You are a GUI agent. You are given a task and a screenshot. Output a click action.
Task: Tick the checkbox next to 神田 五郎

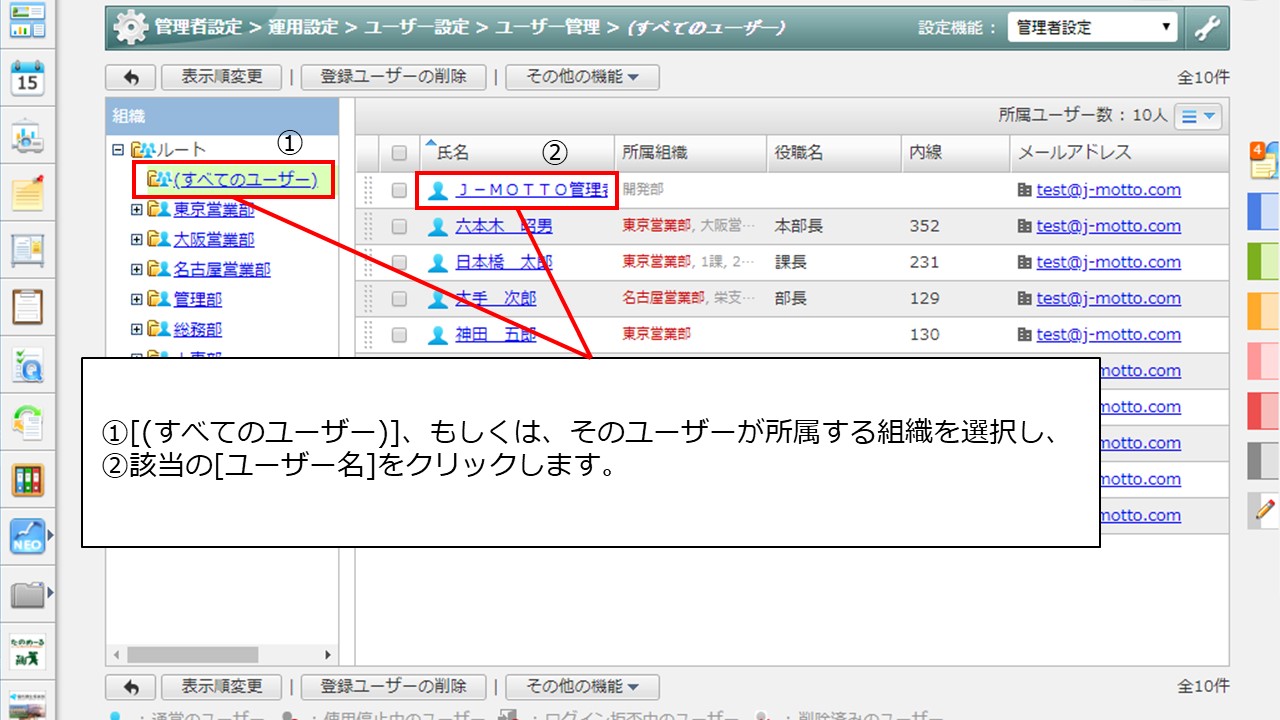click(399, 335)
